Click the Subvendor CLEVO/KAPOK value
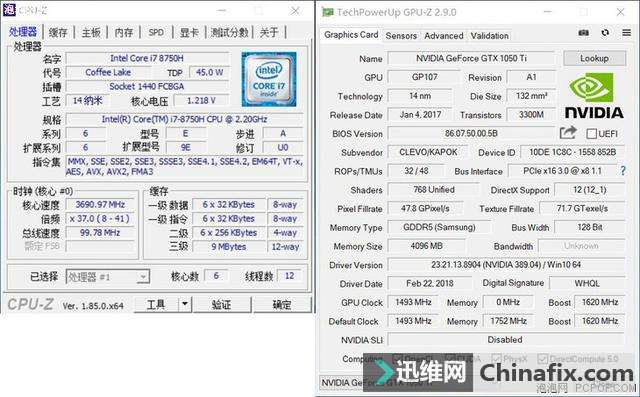 [428, 152]
